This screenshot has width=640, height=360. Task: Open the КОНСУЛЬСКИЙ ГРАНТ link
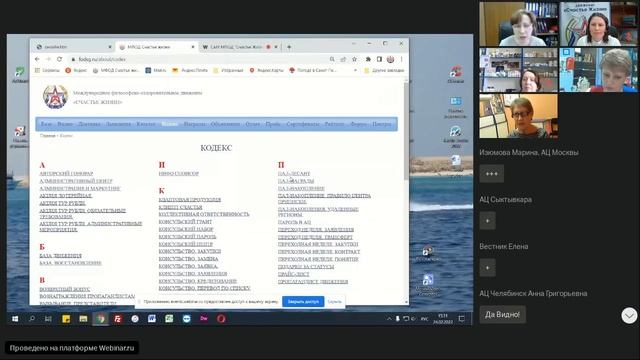click(185, 222)
